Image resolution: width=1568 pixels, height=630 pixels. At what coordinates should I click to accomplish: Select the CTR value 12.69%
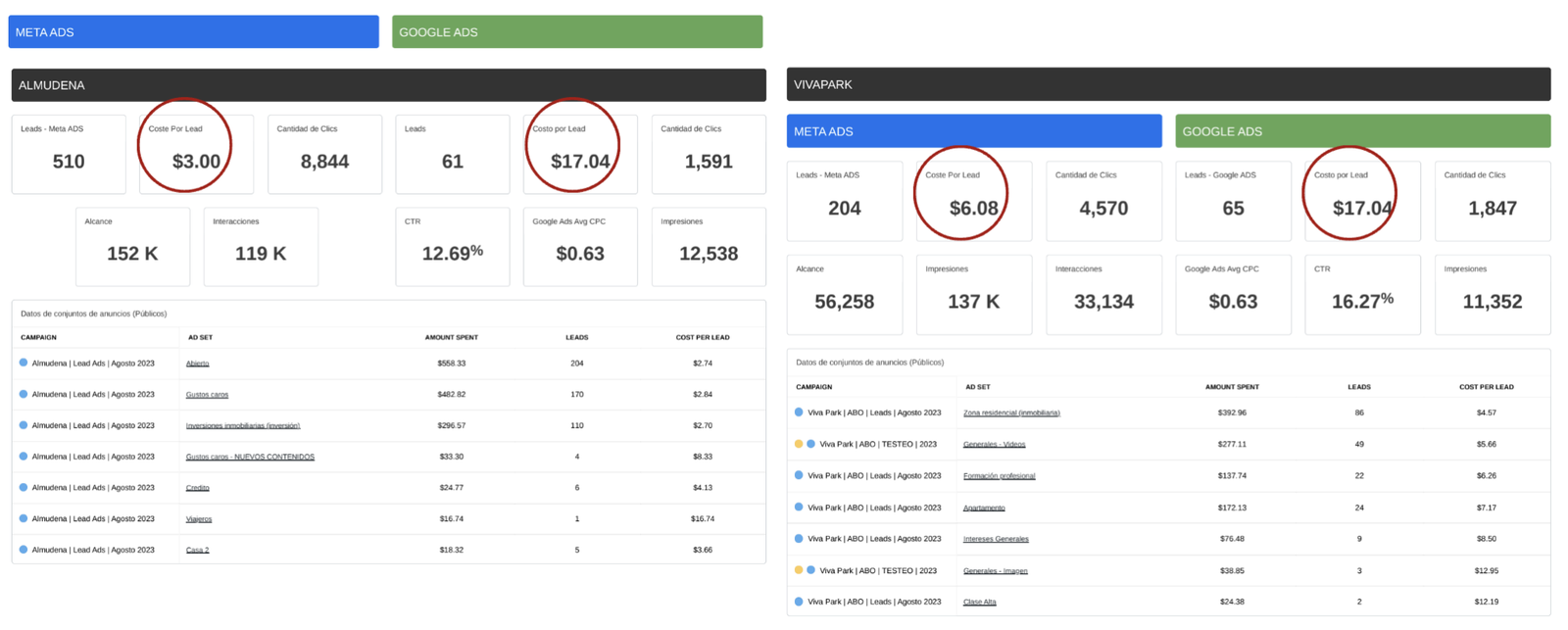pos(453,254)
